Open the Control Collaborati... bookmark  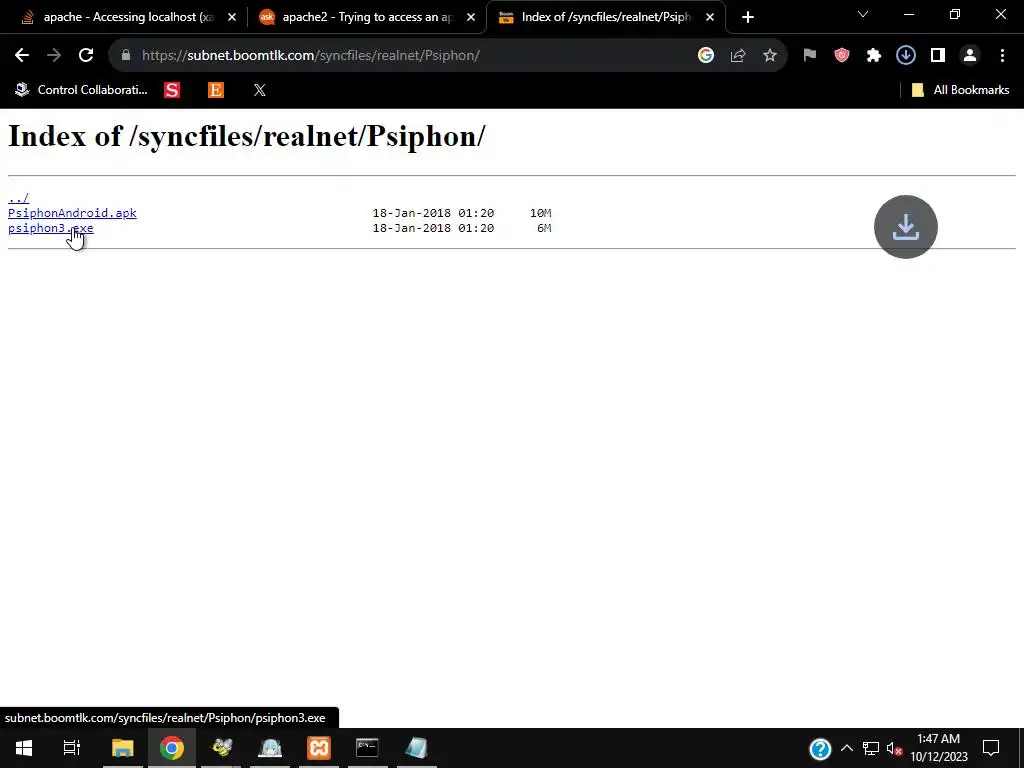[x=81, y=90]
